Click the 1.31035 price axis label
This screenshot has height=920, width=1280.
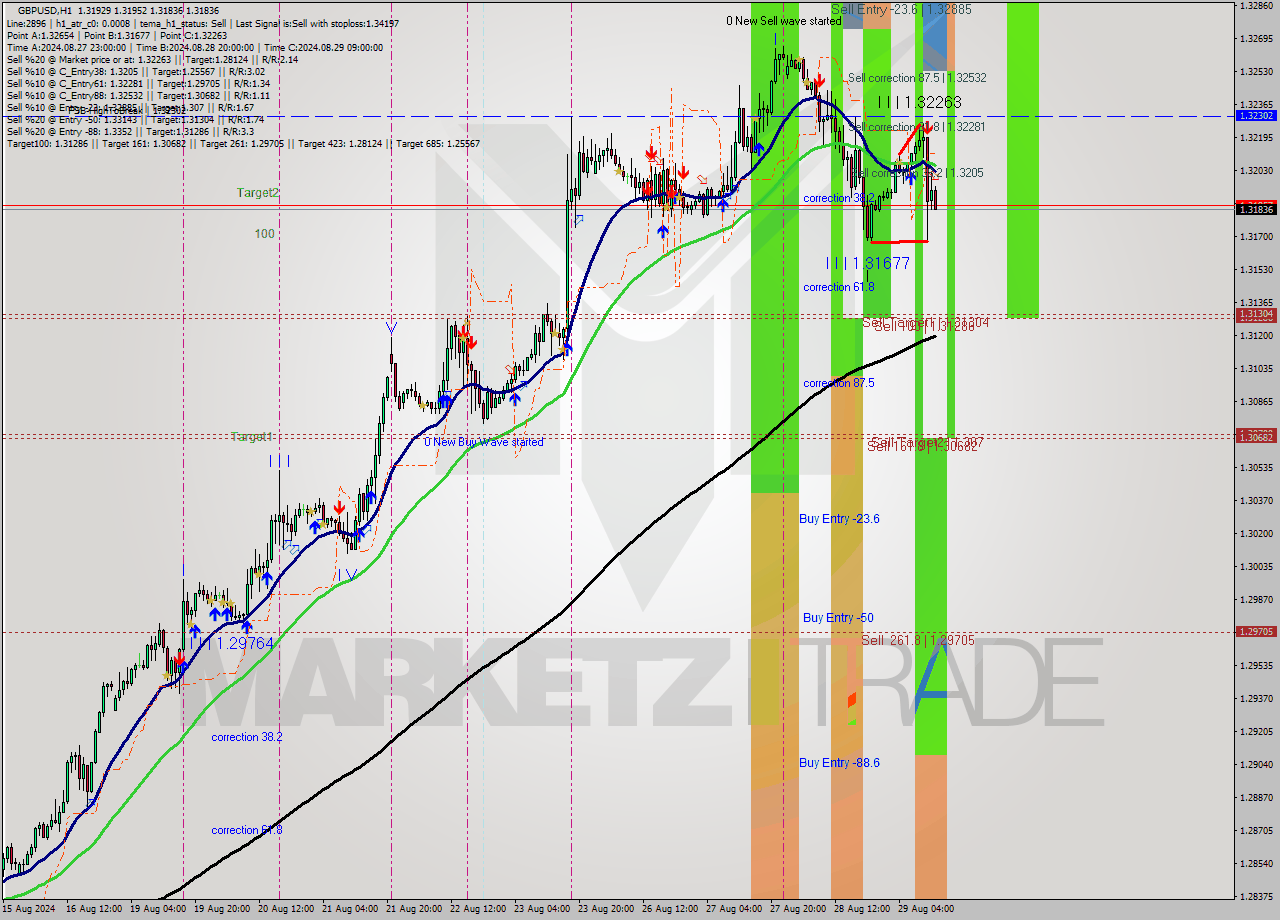click(1257, 369)
